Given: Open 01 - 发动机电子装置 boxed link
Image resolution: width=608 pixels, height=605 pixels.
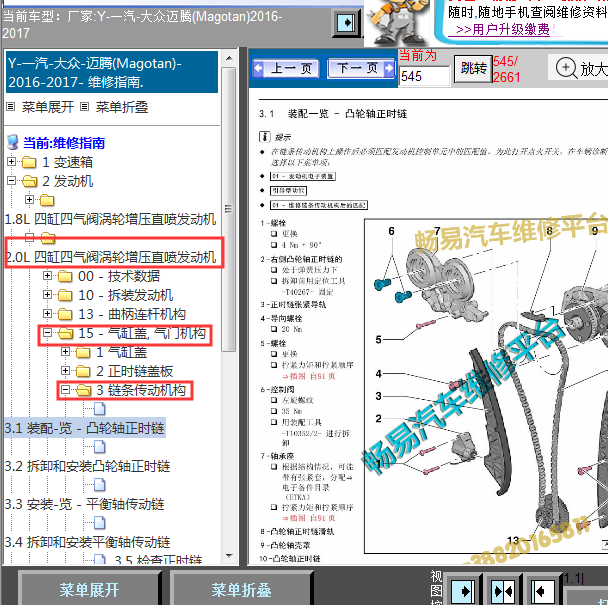Looking at the screenshot, I should [303, 176].
